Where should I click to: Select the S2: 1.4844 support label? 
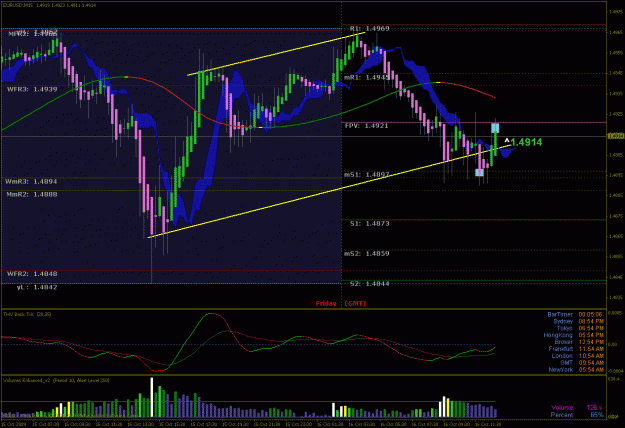369,284
